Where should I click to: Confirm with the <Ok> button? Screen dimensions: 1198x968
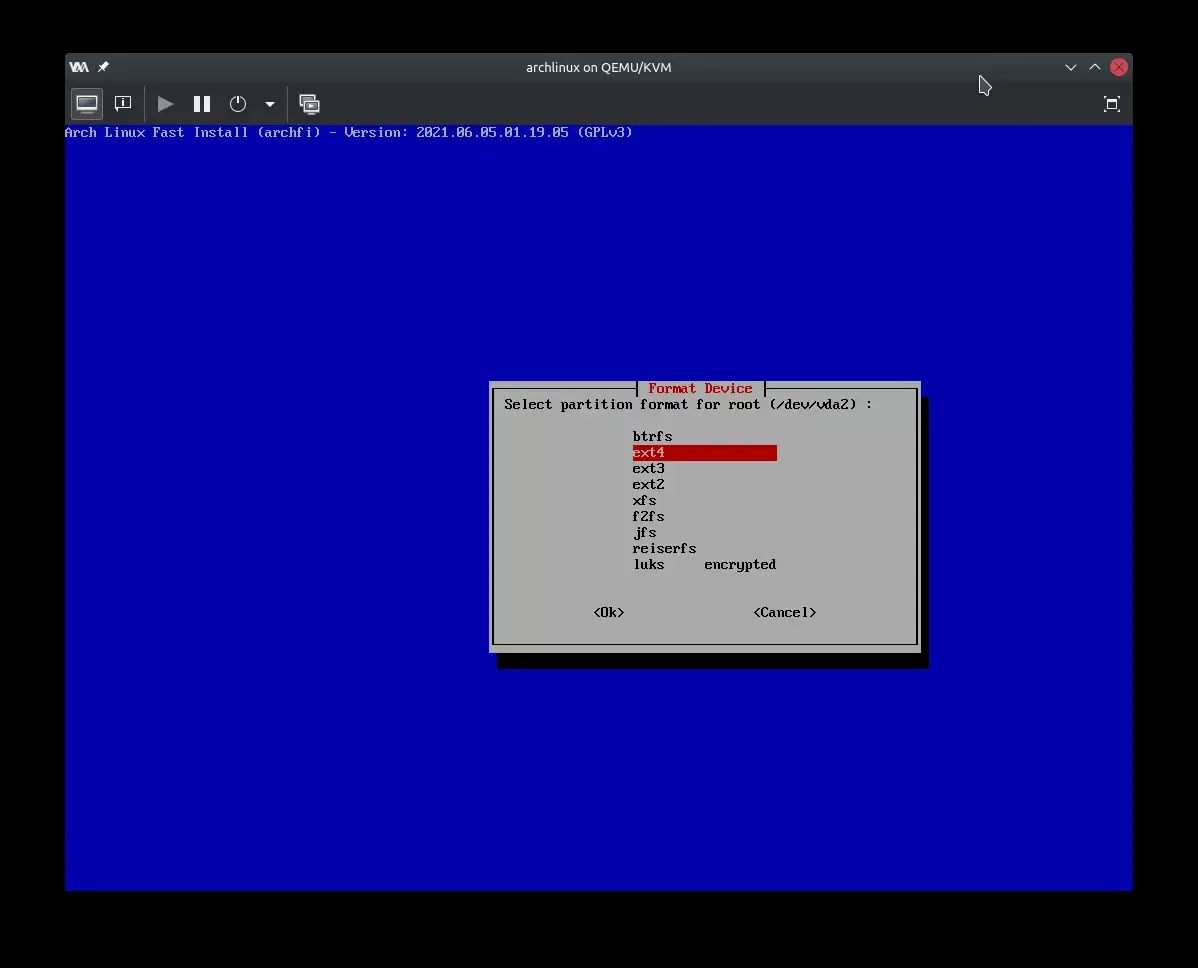(609, 613)
